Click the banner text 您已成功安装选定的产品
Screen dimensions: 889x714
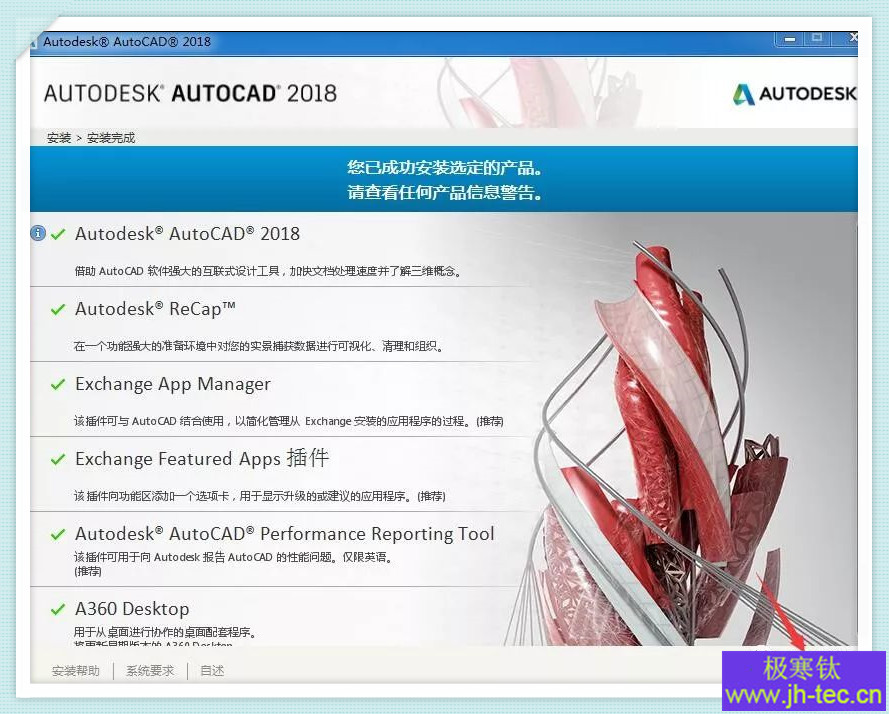pyautogui.click(x=444, y=168)
